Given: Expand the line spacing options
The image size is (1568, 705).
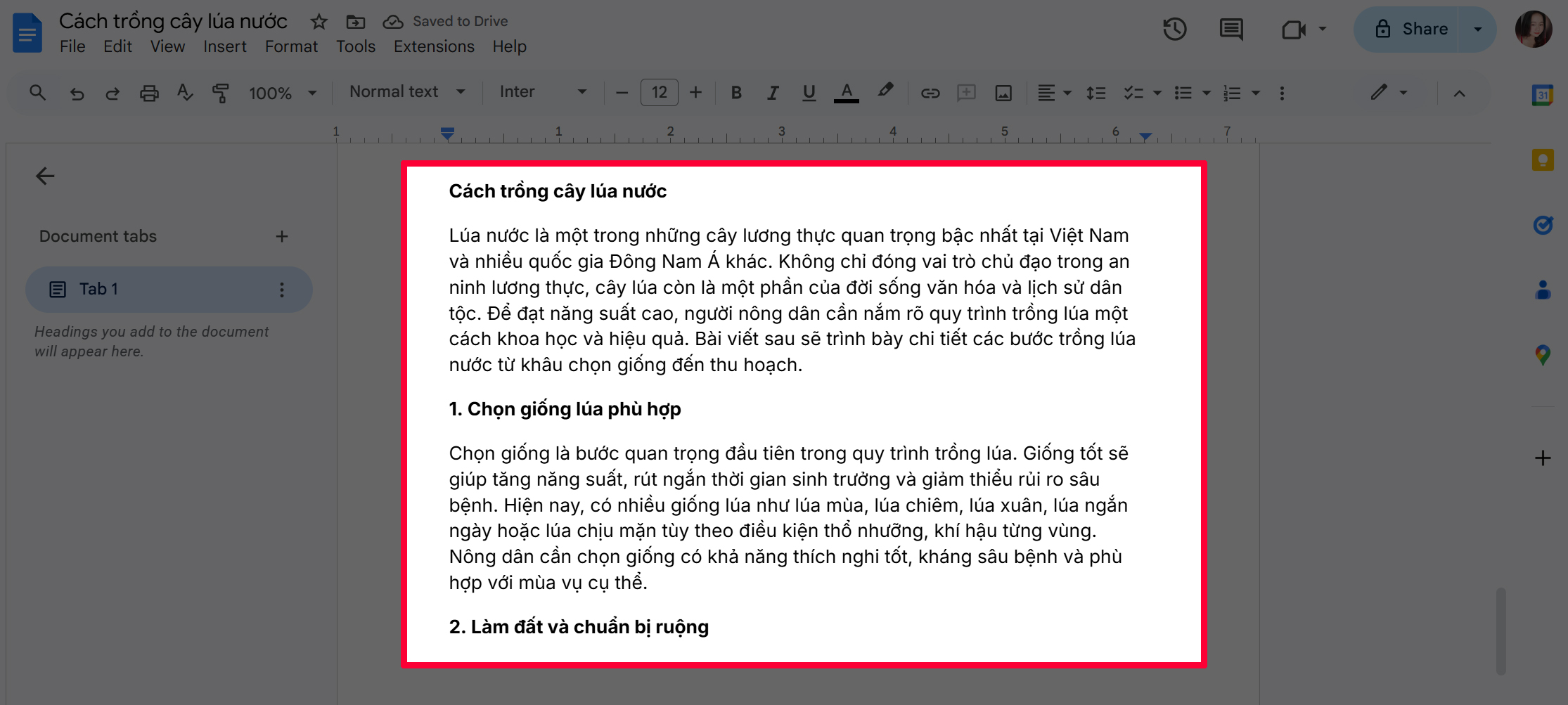Looking at the screenshot, I should [1096, 92].
